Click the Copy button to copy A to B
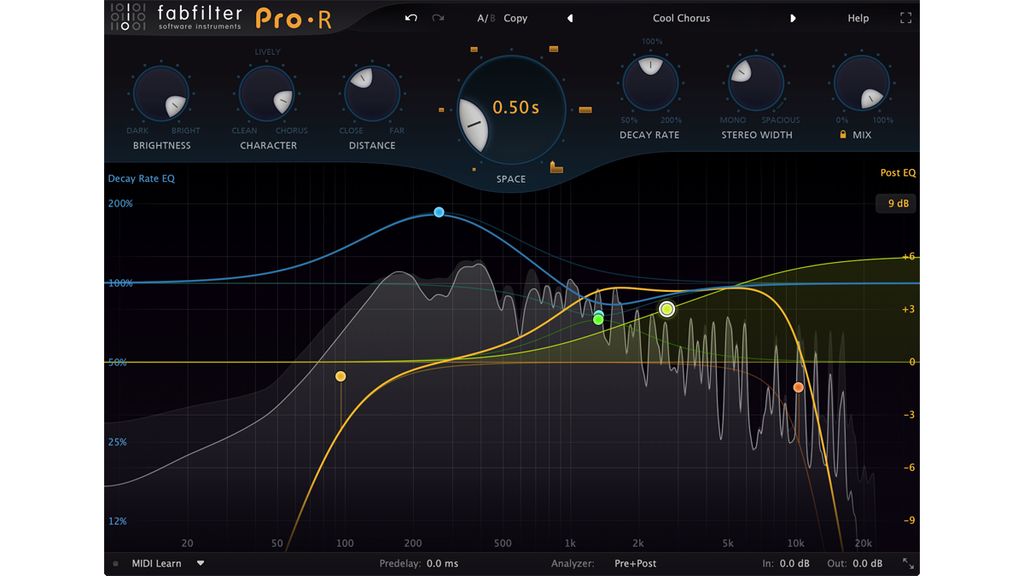The height and width of the screenshot is (576, 1024). 515,17
